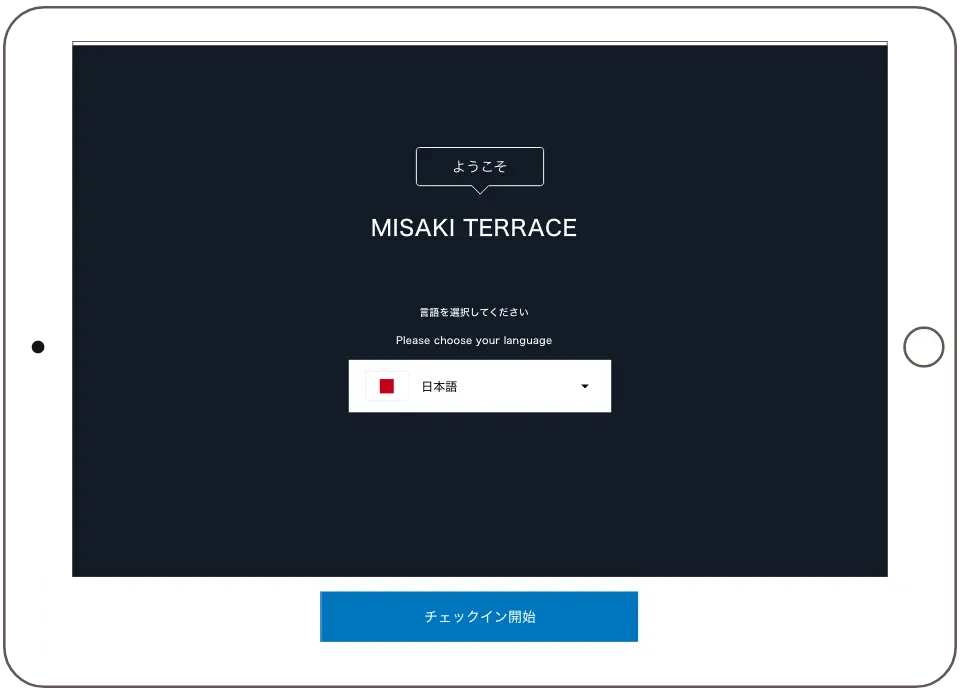
Task: Click the 言語を選択してください label
Action: tap(474, 313)
